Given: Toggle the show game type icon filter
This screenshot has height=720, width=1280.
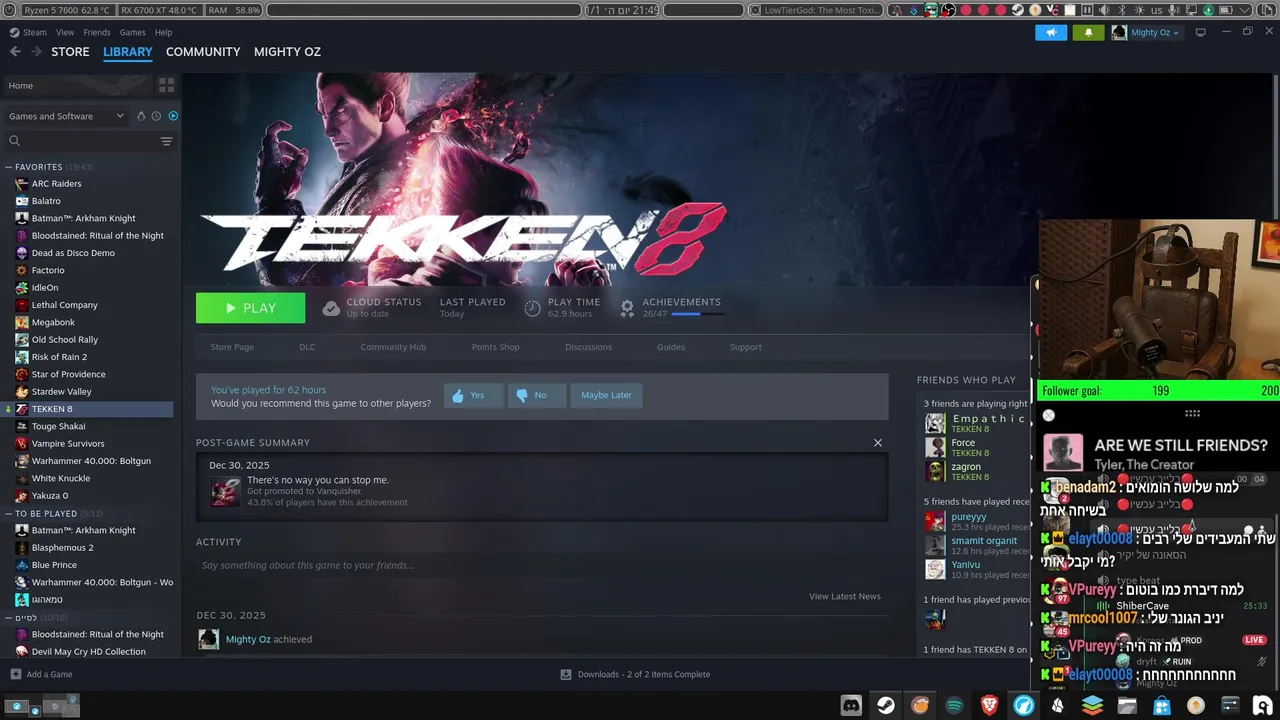Looking at the screenshot, I should coord(141,116).
